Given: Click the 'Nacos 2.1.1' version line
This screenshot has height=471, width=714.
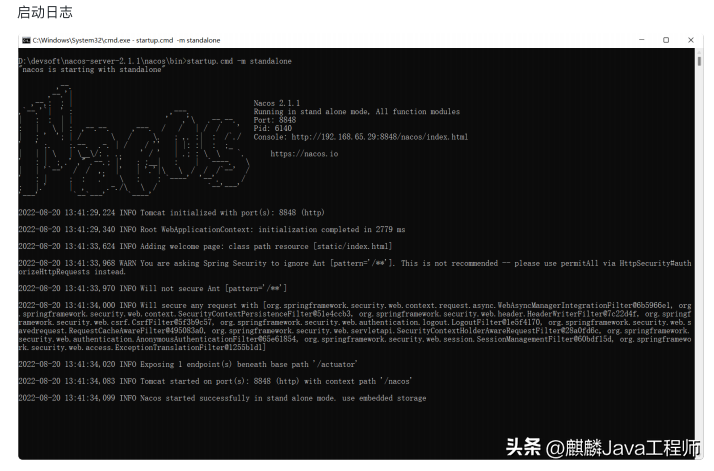Looking at the screenshot, I should pos(276,103).
